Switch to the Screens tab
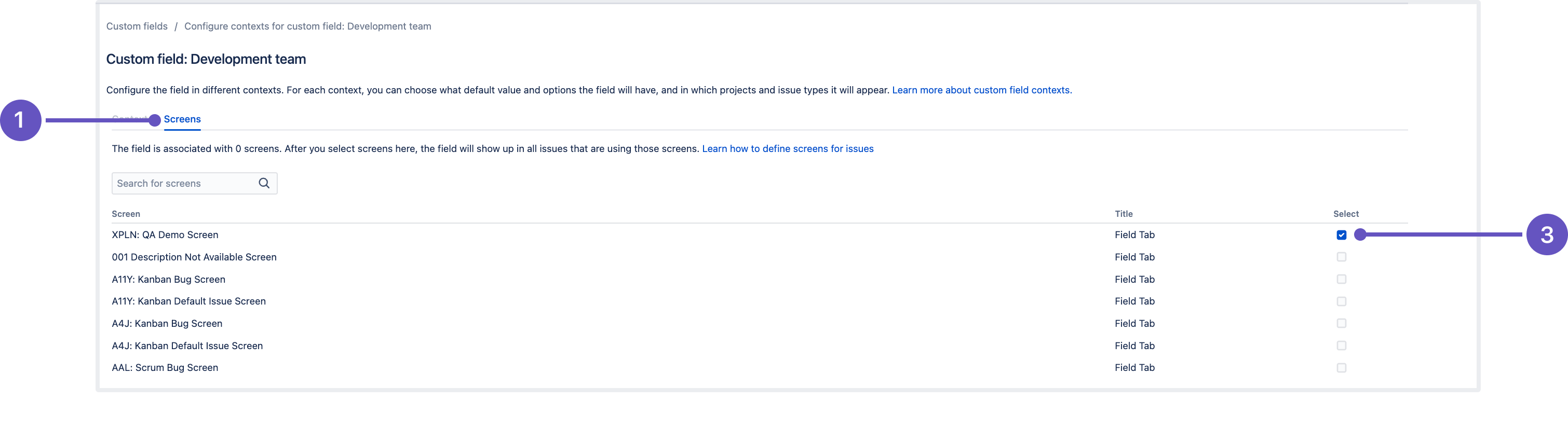 coord(182,119)
